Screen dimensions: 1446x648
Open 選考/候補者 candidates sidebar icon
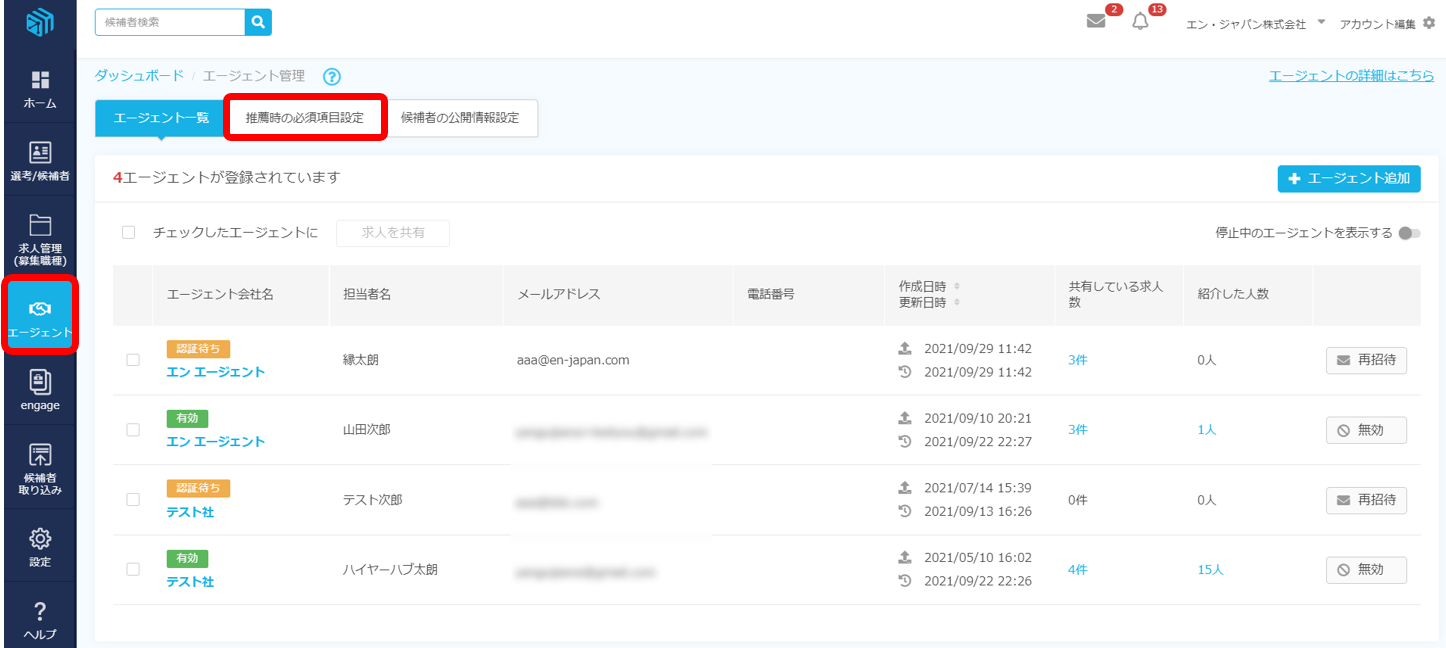pos(40,153)
